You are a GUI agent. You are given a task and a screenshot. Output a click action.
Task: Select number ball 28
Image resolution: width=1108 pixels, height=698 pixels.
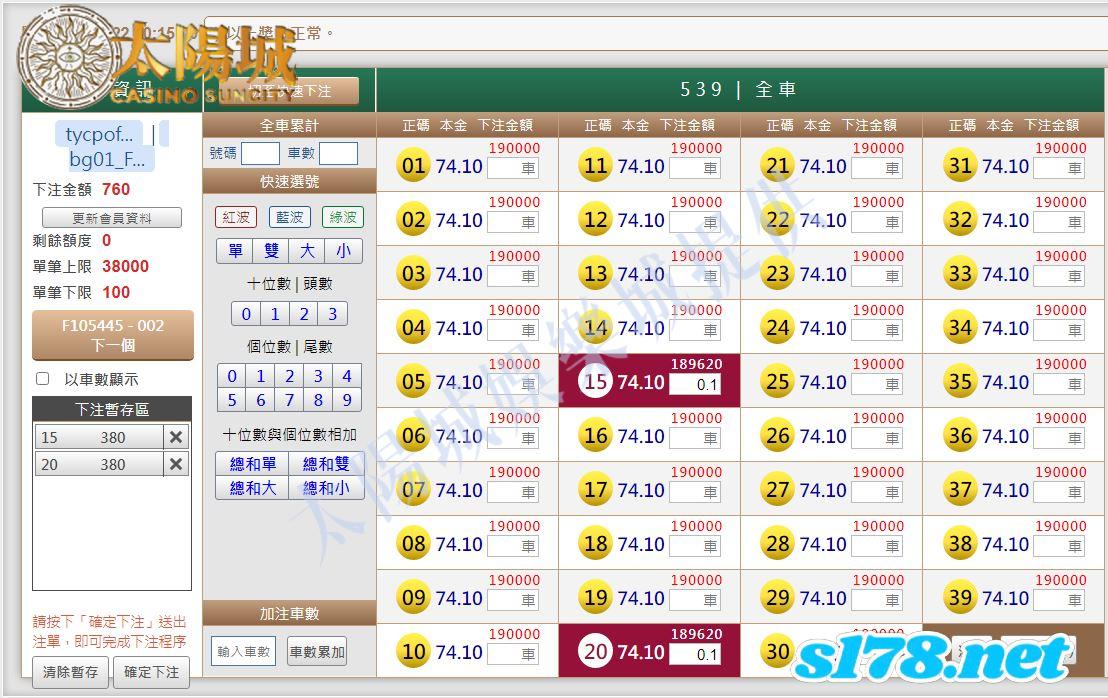778,543
